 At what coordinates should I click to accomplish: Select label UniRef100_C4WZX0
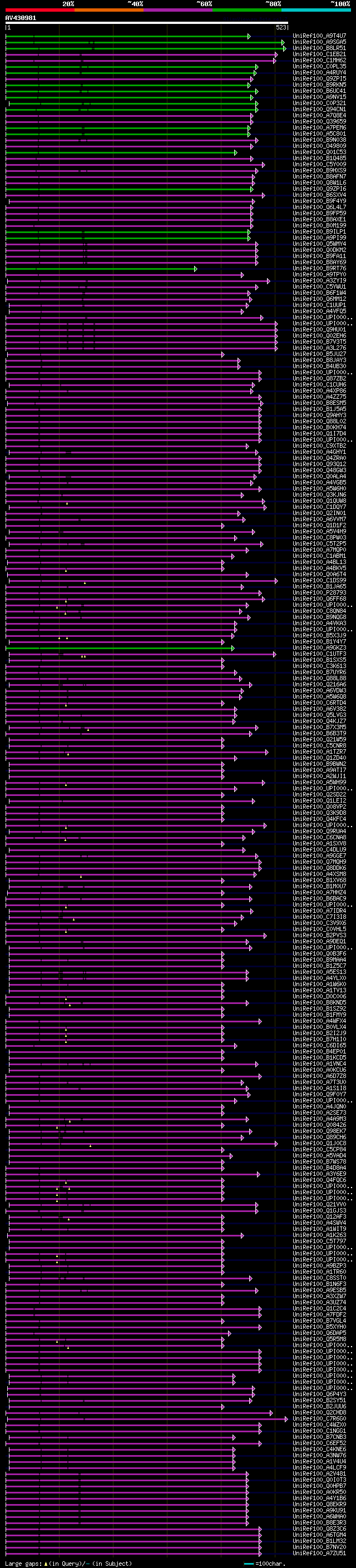pyautogui.click(x=319, y=1425)
